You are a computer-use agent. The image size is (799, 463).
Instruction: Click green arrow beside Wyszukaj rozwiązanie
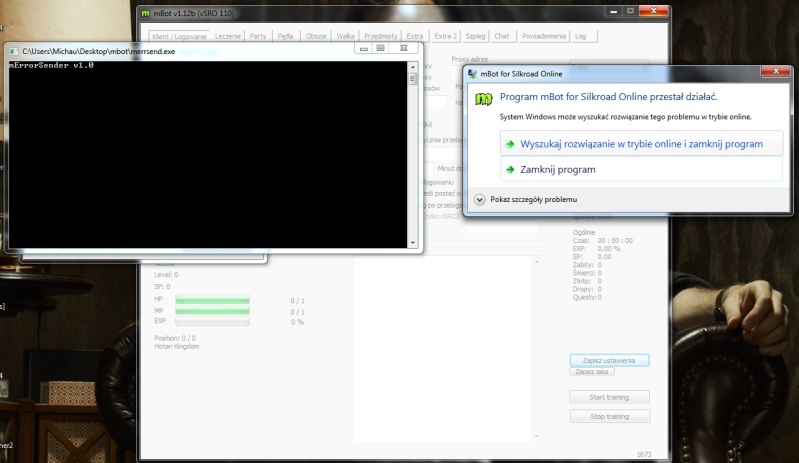[x=510, y=144]
